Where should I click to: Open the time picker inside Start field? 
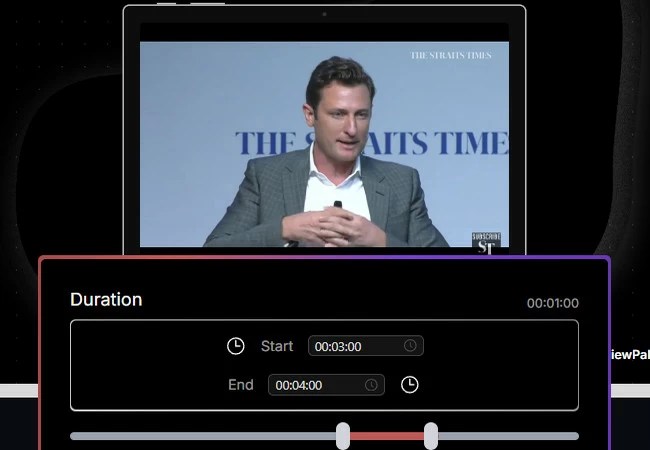point(410,346)
